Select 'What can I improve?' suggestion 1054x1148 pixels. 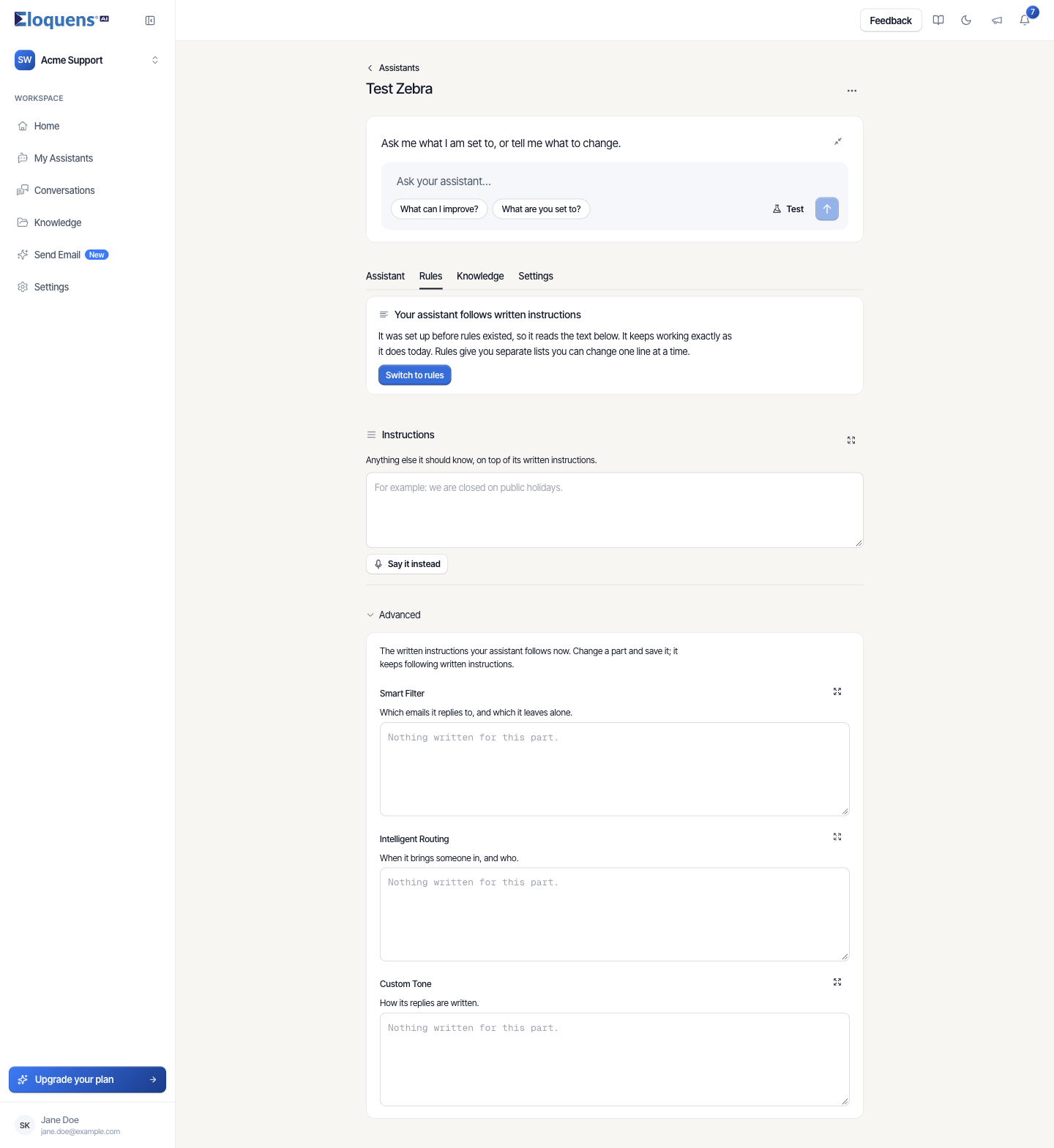coord(439,209)
